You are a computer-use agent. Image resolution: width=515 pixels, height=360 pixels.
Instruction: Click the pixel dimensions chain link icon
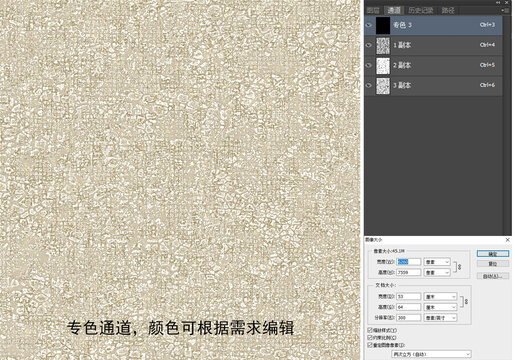(x=459, y=267)
